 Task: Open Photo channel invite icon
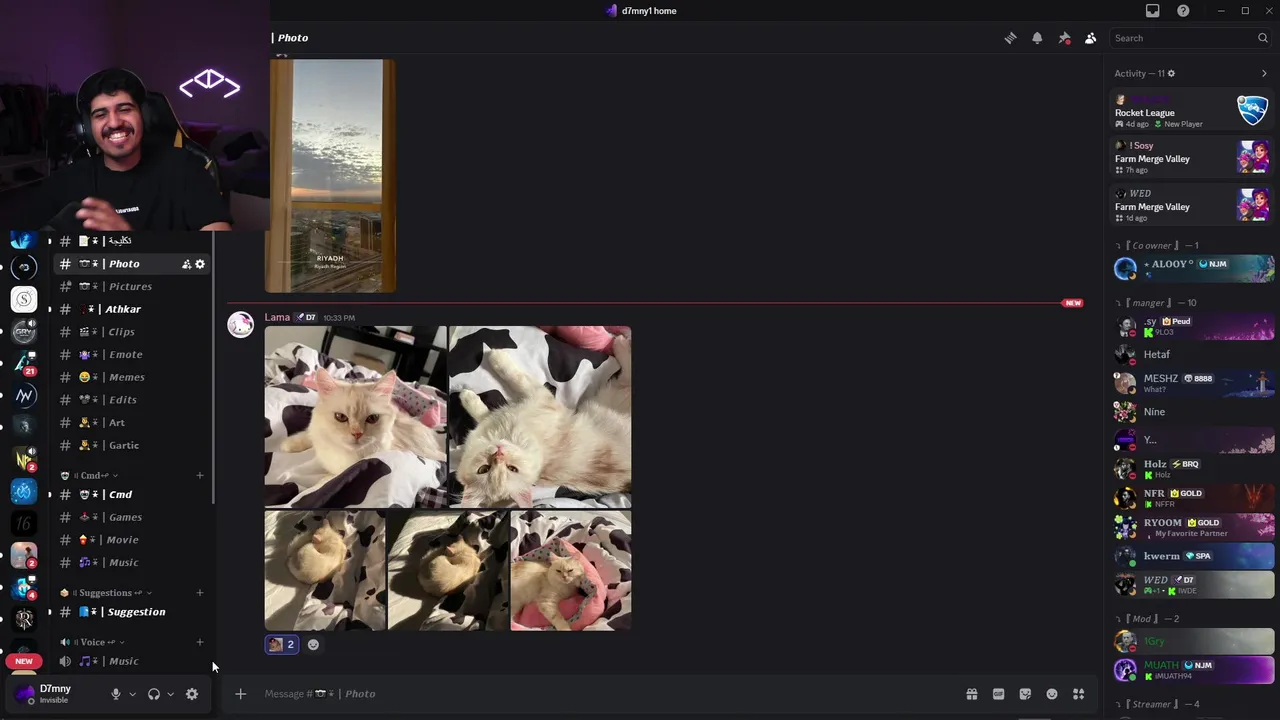(x=186, y=264)
